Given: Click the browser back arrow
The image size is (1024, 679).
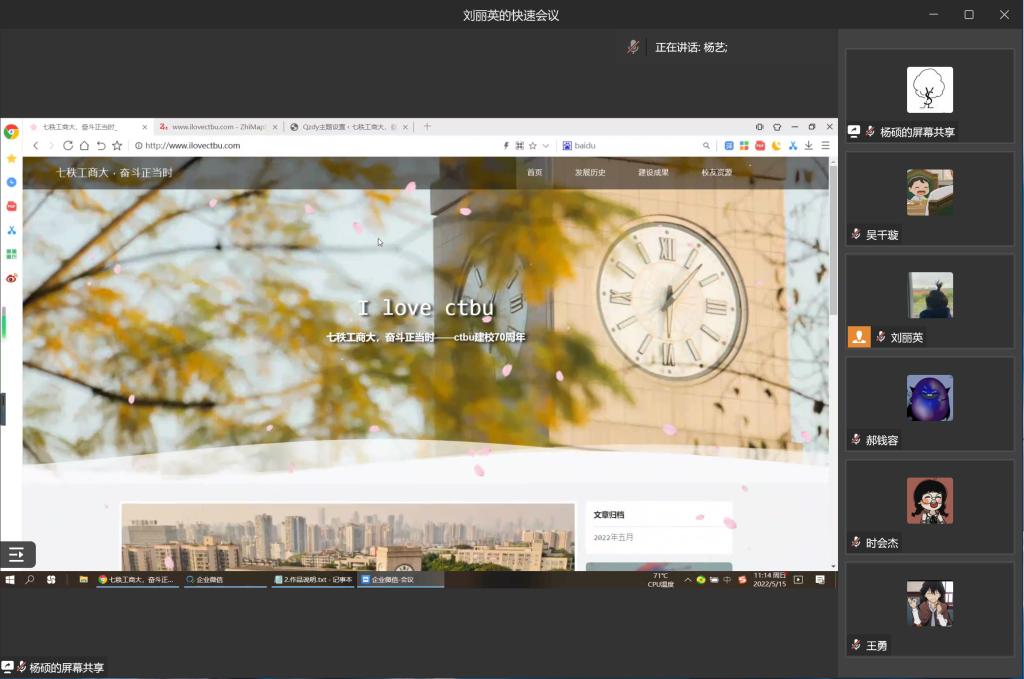Looking at the screenshot, I should [36, 146].
